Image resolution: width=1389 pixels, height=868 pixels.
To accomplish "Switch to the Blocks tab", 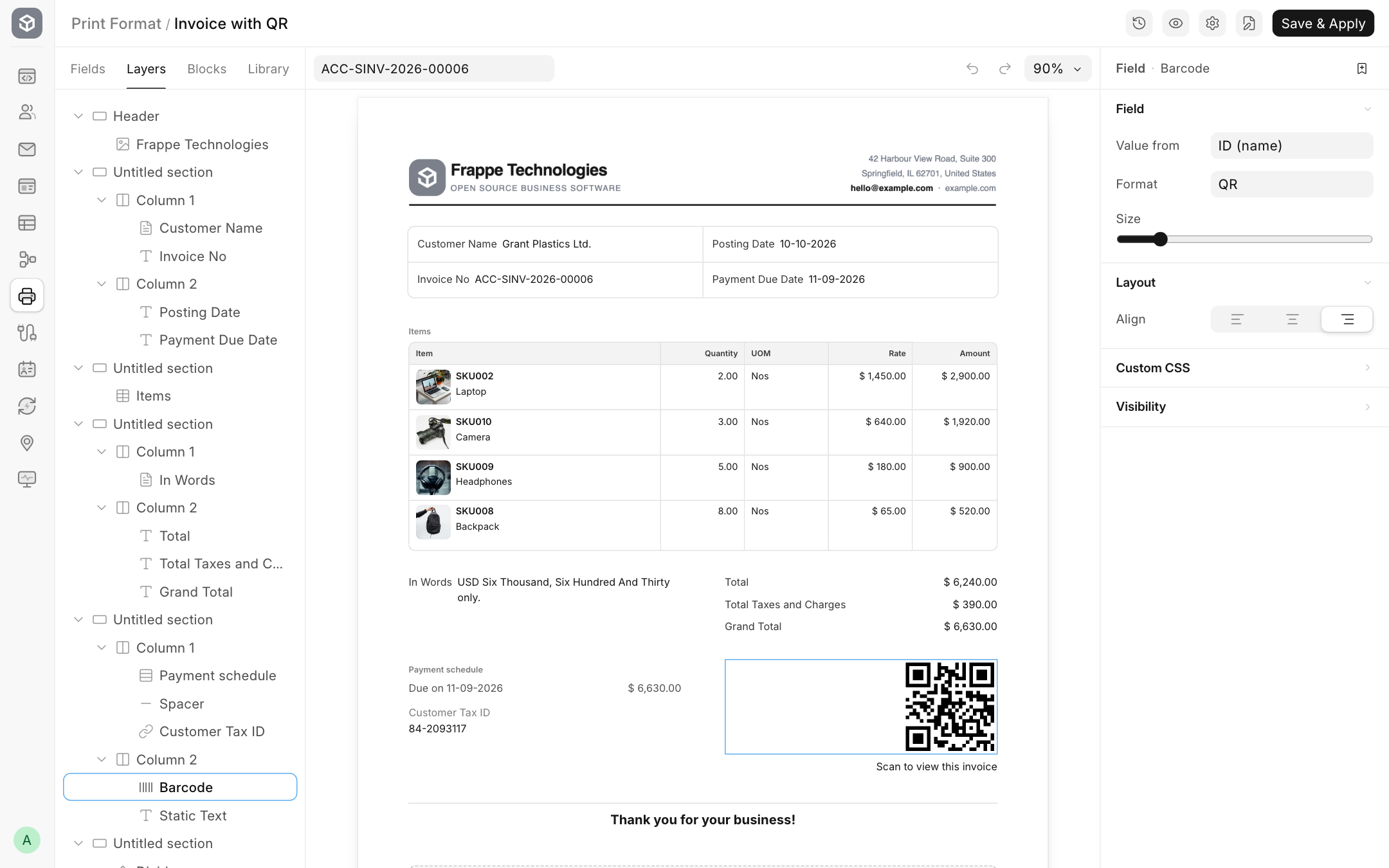I will coord(206,69).
